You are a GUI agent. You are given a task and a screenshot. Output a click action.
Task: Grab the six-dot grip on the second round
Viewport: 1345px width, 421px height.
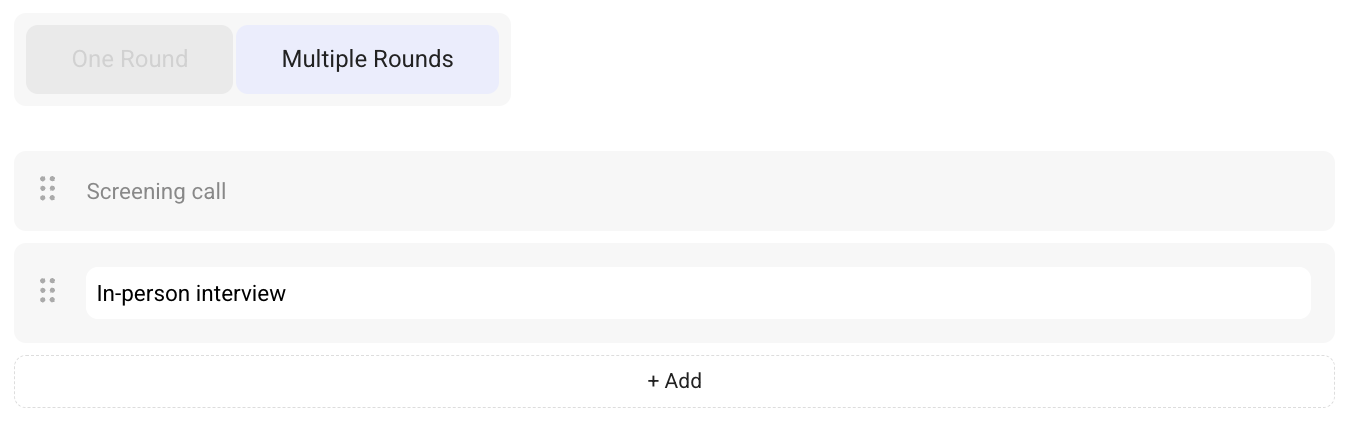(47, 291)
